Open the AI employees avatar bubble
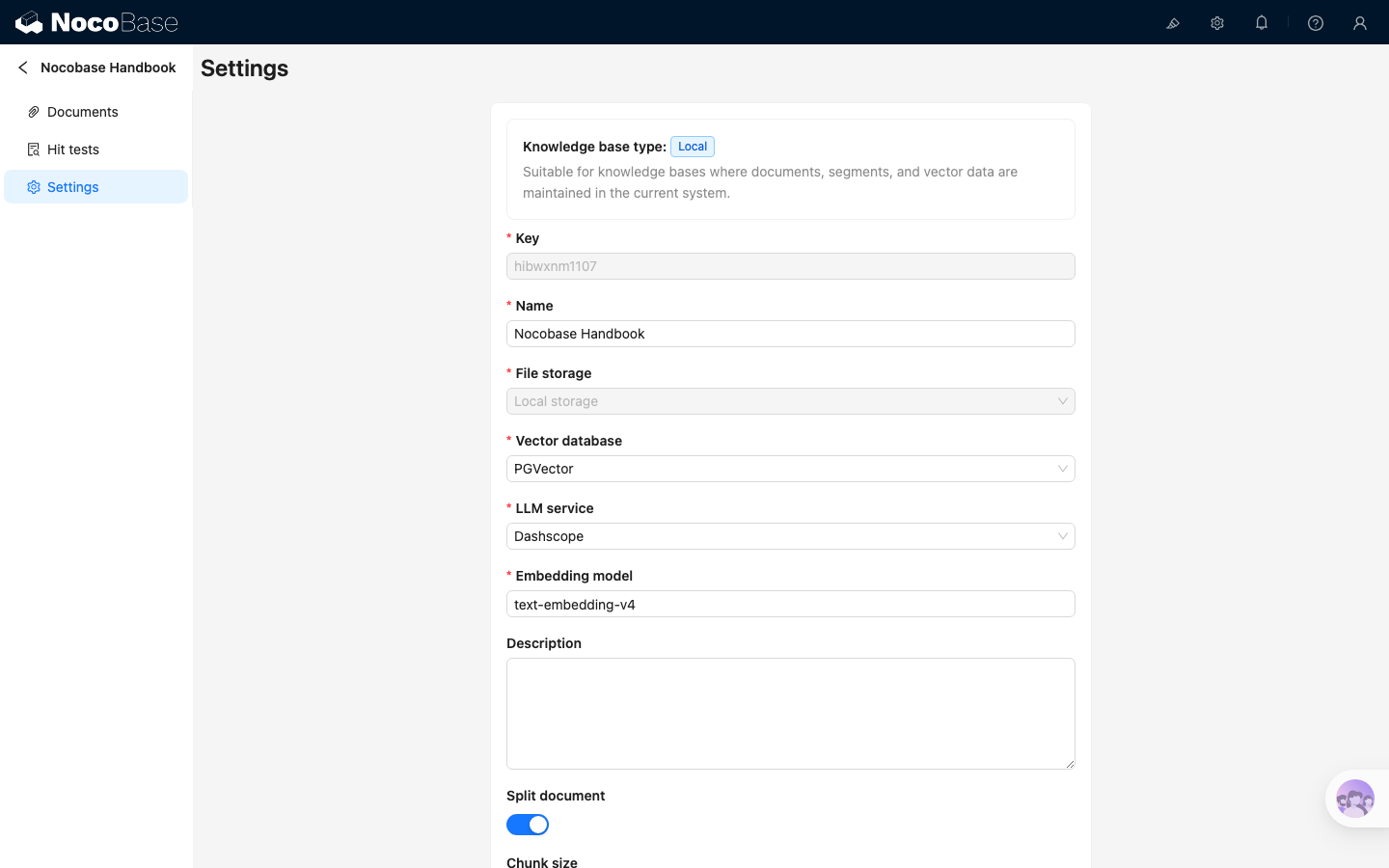The image size is (1389, 868). pos(1355,799)
